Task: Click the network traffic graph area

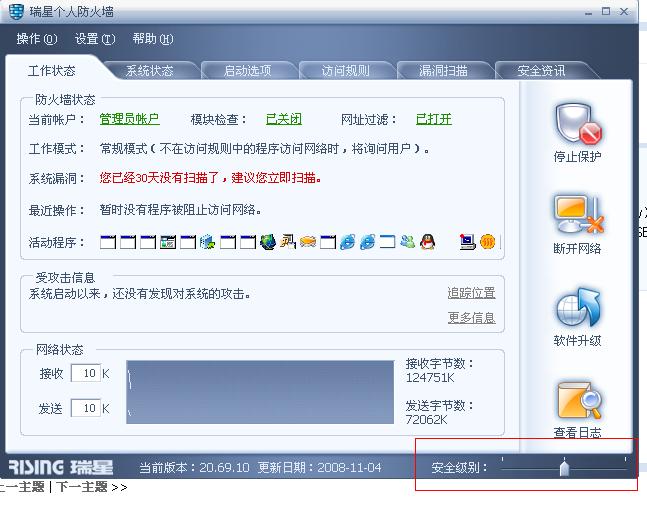Action: [x=260, y=392]
